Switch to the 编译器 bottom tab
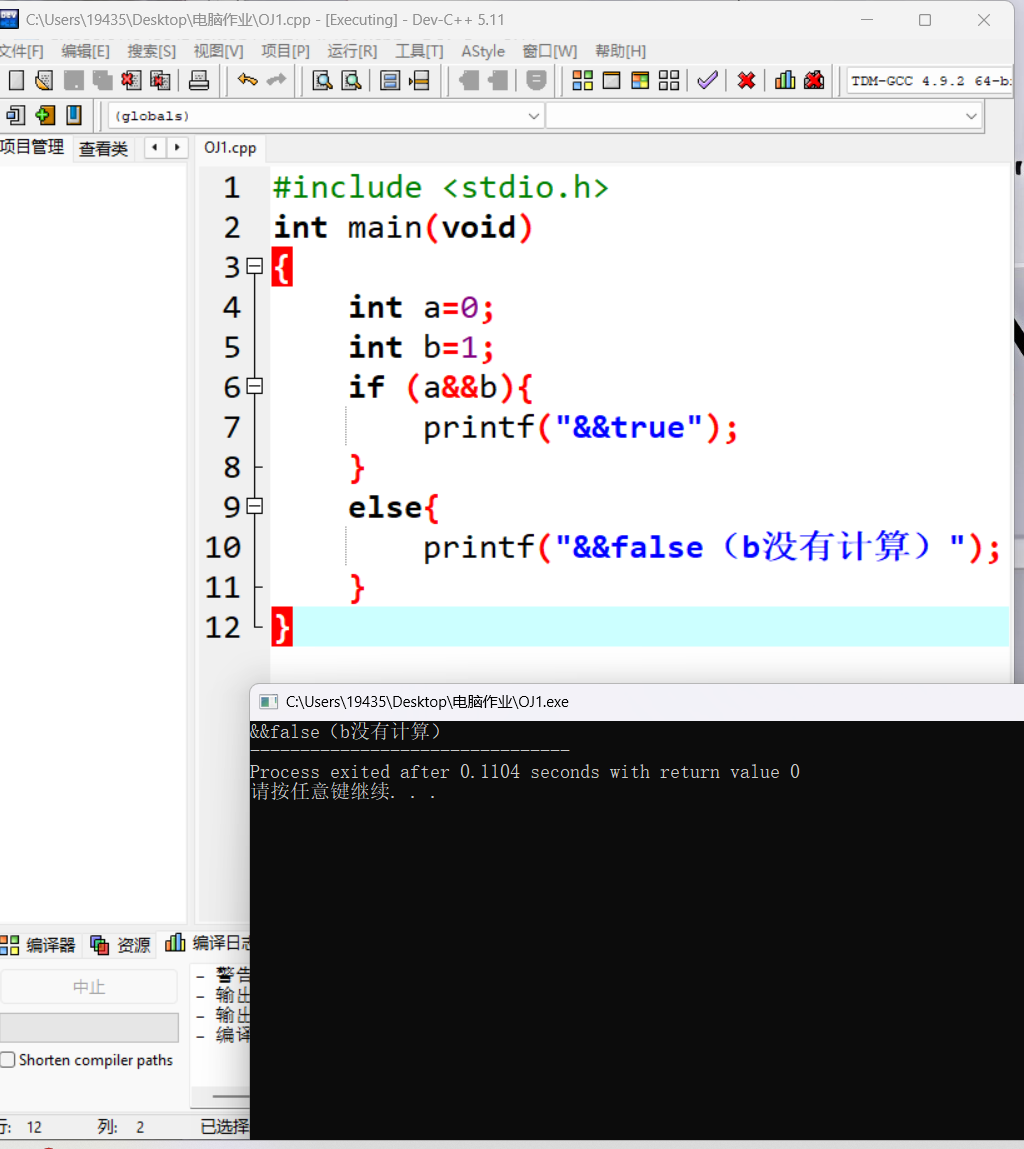Image resolution: width=1024 pixels, height=1149 pixels. tap(38, 945)
